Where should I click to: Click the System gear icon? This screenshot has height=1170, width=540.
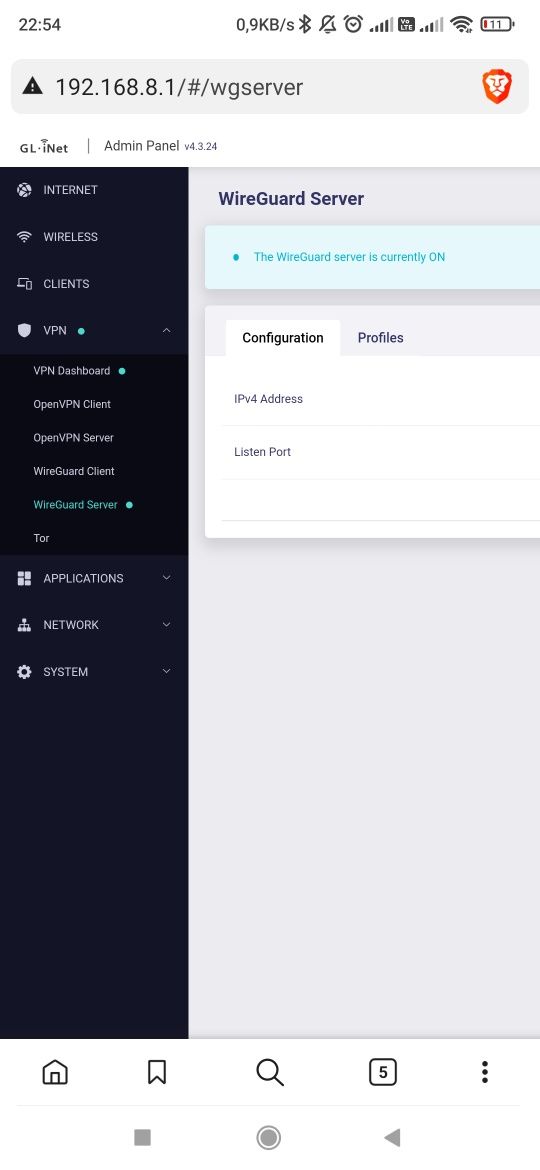pos(25,672)
